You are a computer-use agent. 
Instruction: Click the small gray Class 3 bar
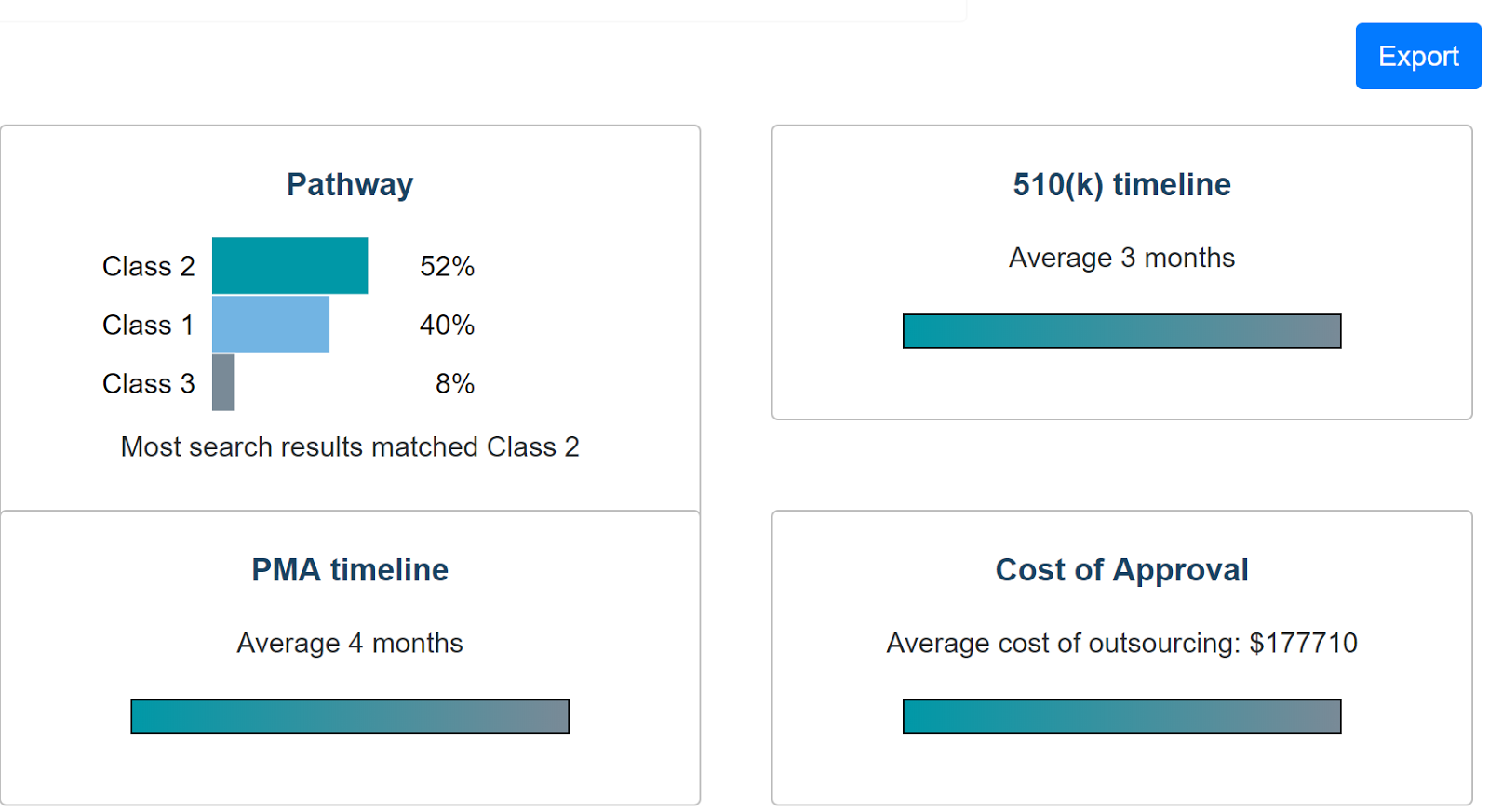pos(223,382)
